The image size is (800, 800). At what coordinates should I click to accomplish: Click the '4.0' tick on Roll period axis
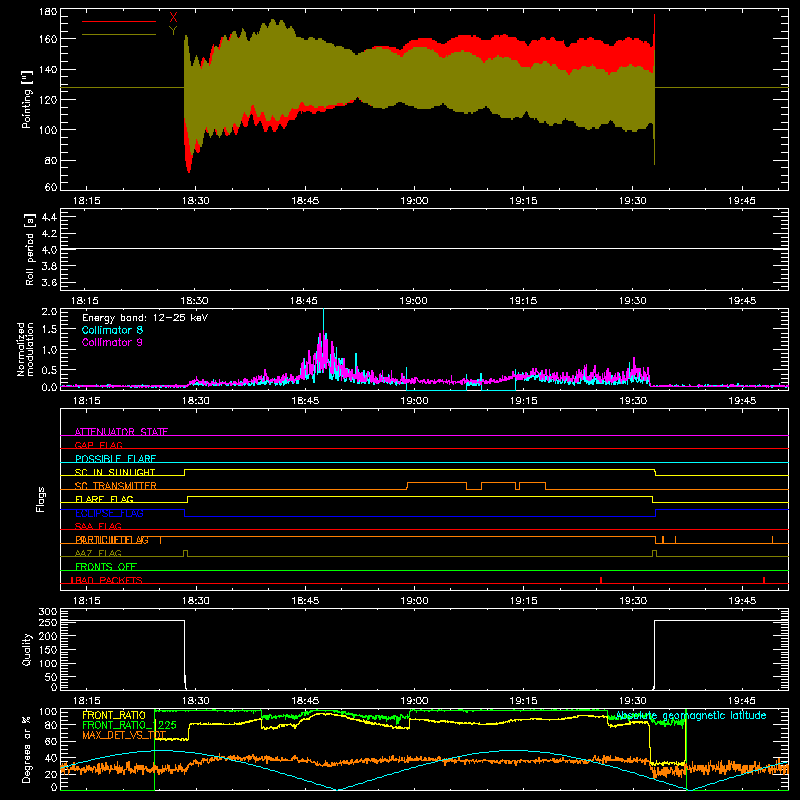[49, 250]
